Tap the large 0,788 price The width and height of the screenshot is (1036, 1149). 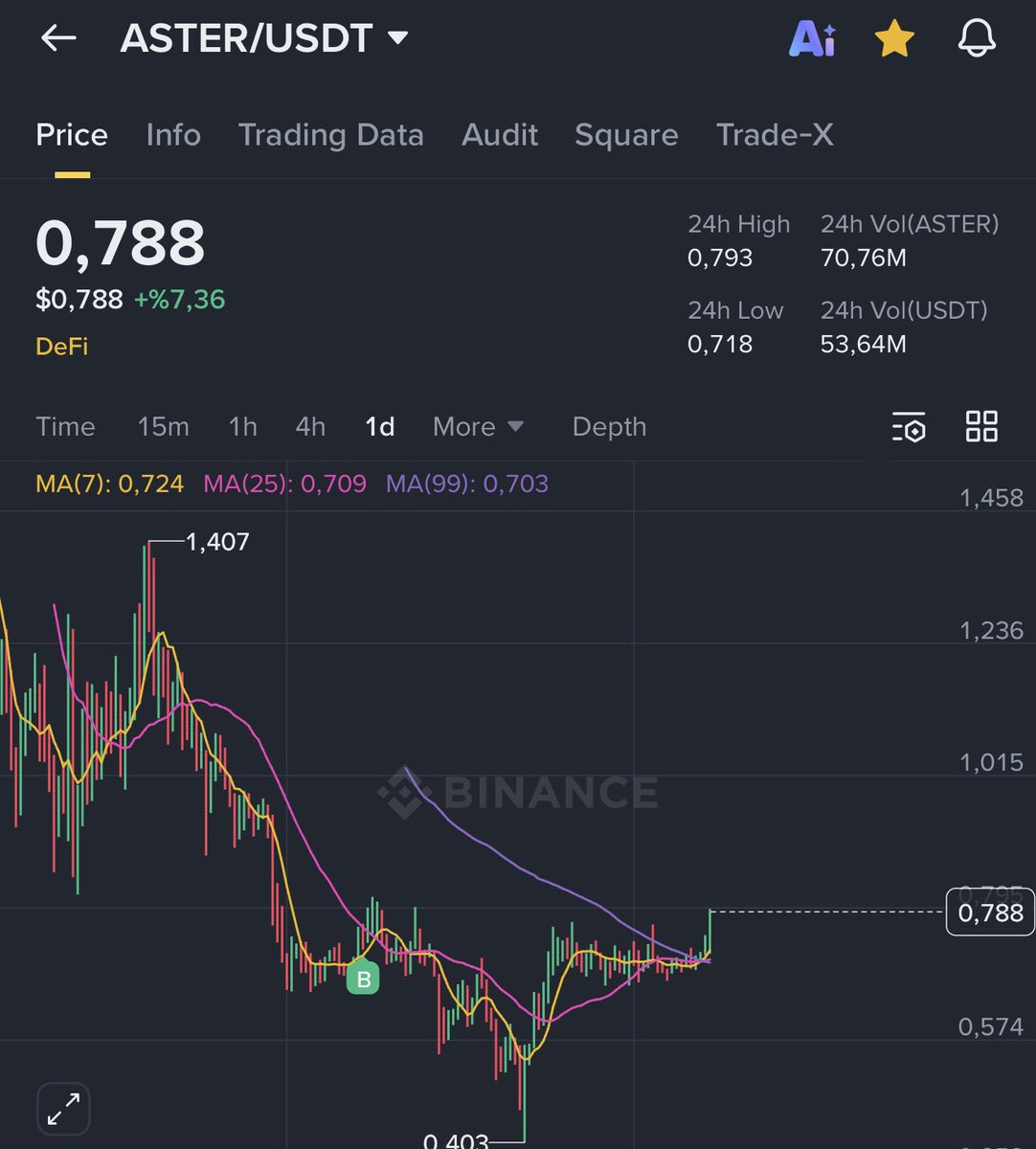click(x=121, y=243)
